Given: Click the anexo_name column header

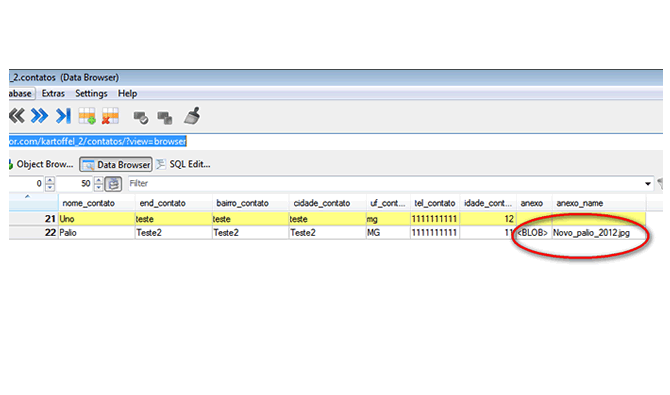Looking at the screenshot, I should (599, 203).
